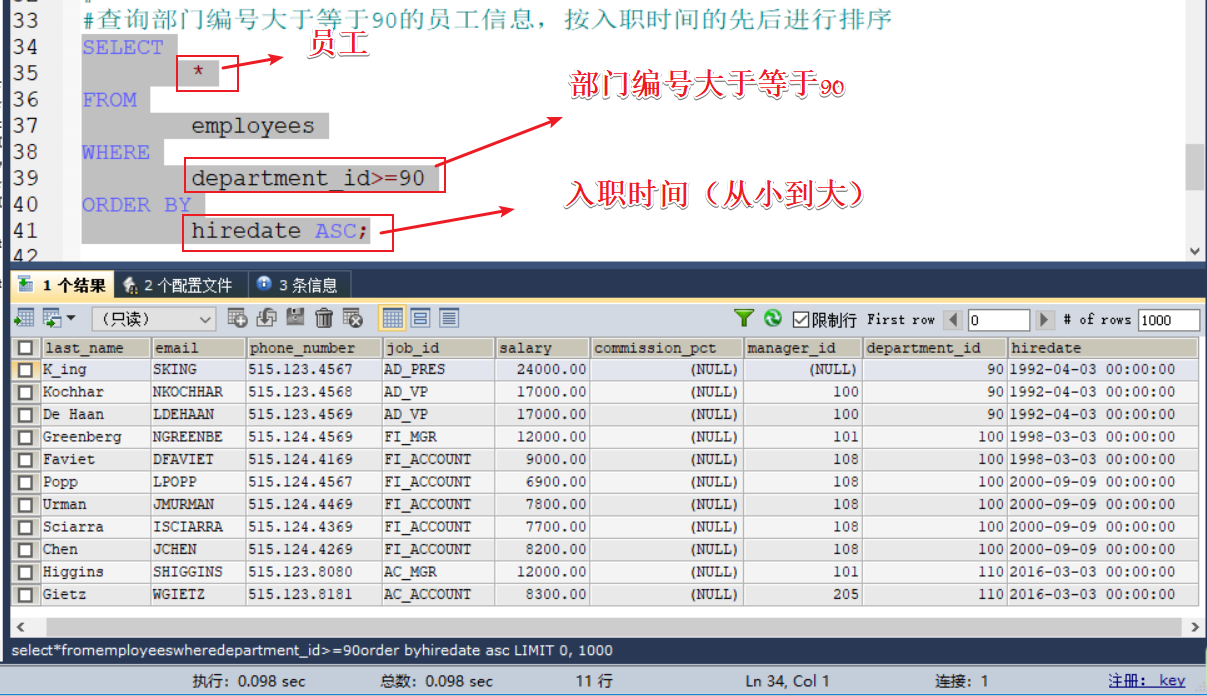This screenshot has width=1207, height=696.
Task: Click the 24000.00 salary cell
Action: (x=542, y=370)
